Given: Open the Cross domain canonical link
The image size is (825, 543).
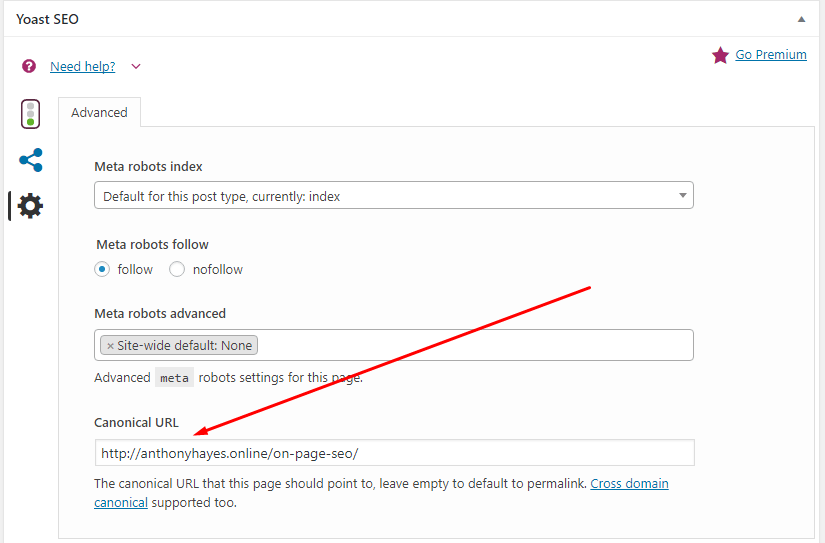Looking at the screenshot, I should tap(629, 484).
